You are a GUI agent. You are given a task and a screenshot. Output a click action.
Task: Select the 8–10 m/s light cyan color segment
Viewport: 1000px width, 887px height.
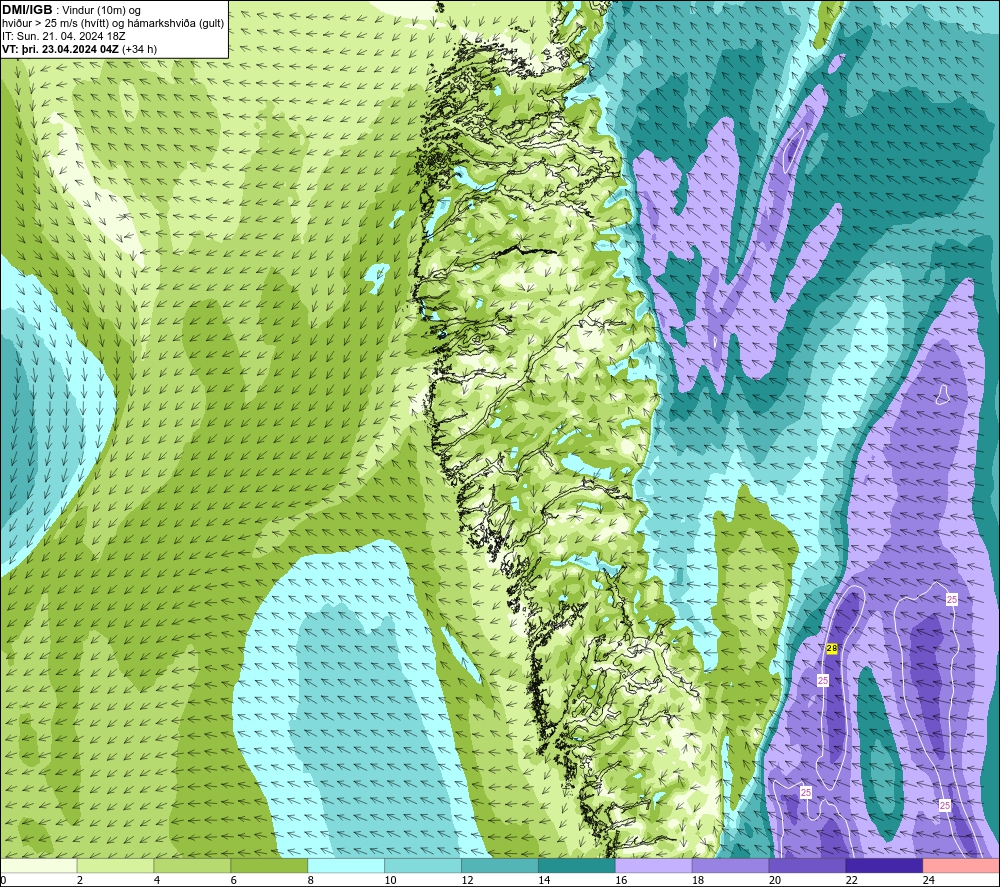click(346, 865)
